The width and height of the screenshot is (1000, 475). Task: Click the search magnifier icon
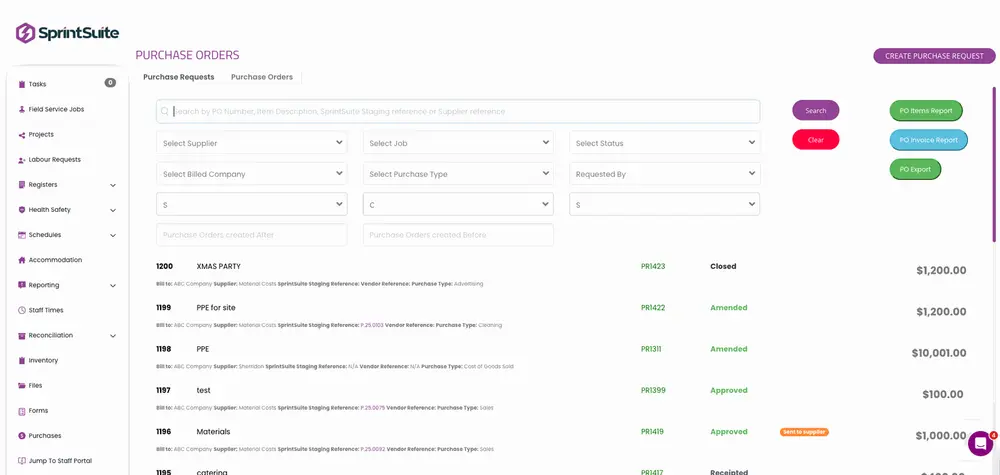[165, 112]
